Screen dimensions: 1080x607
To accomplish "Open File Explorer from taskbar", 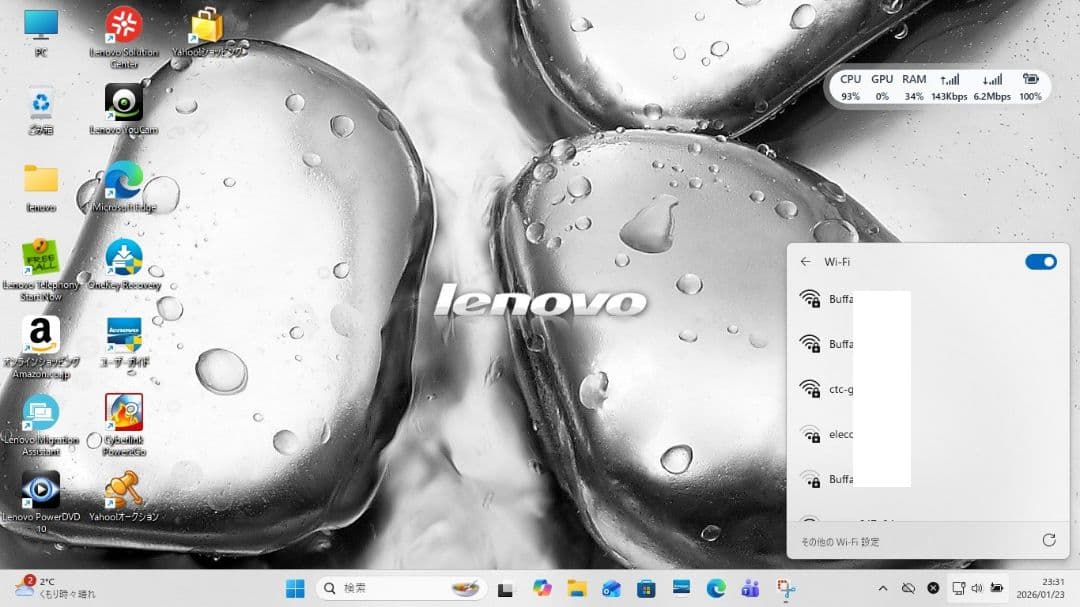I will [x=577, y=588].
